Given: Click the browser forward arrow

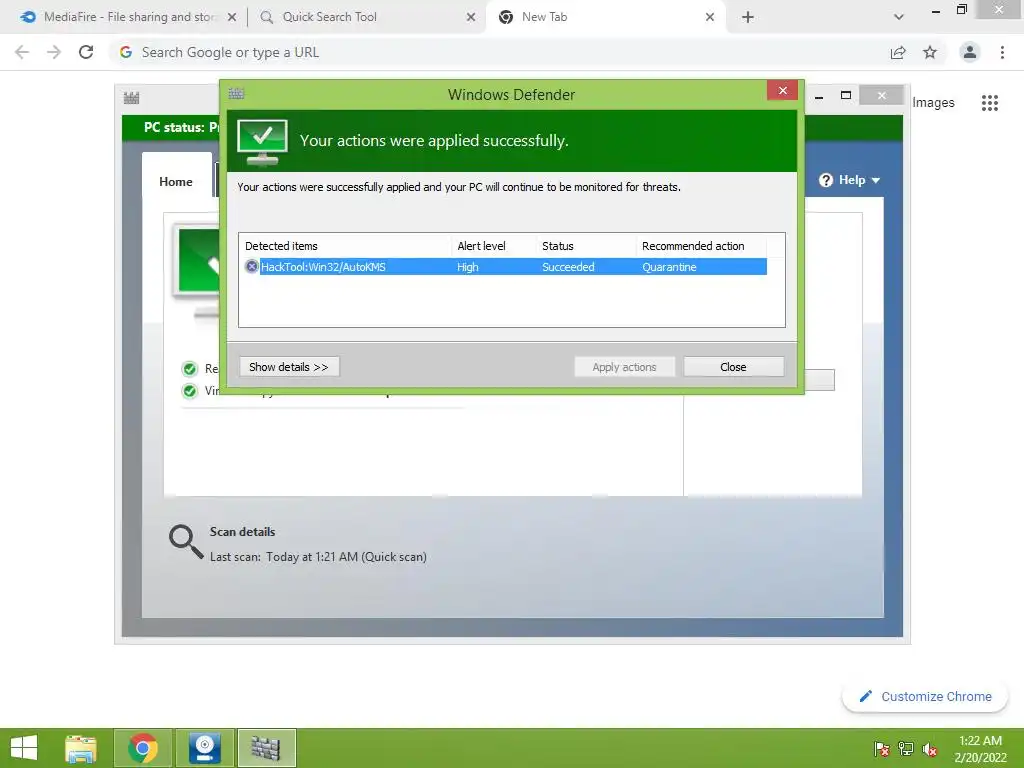Looking at the screenshot, I should (54, 52).
